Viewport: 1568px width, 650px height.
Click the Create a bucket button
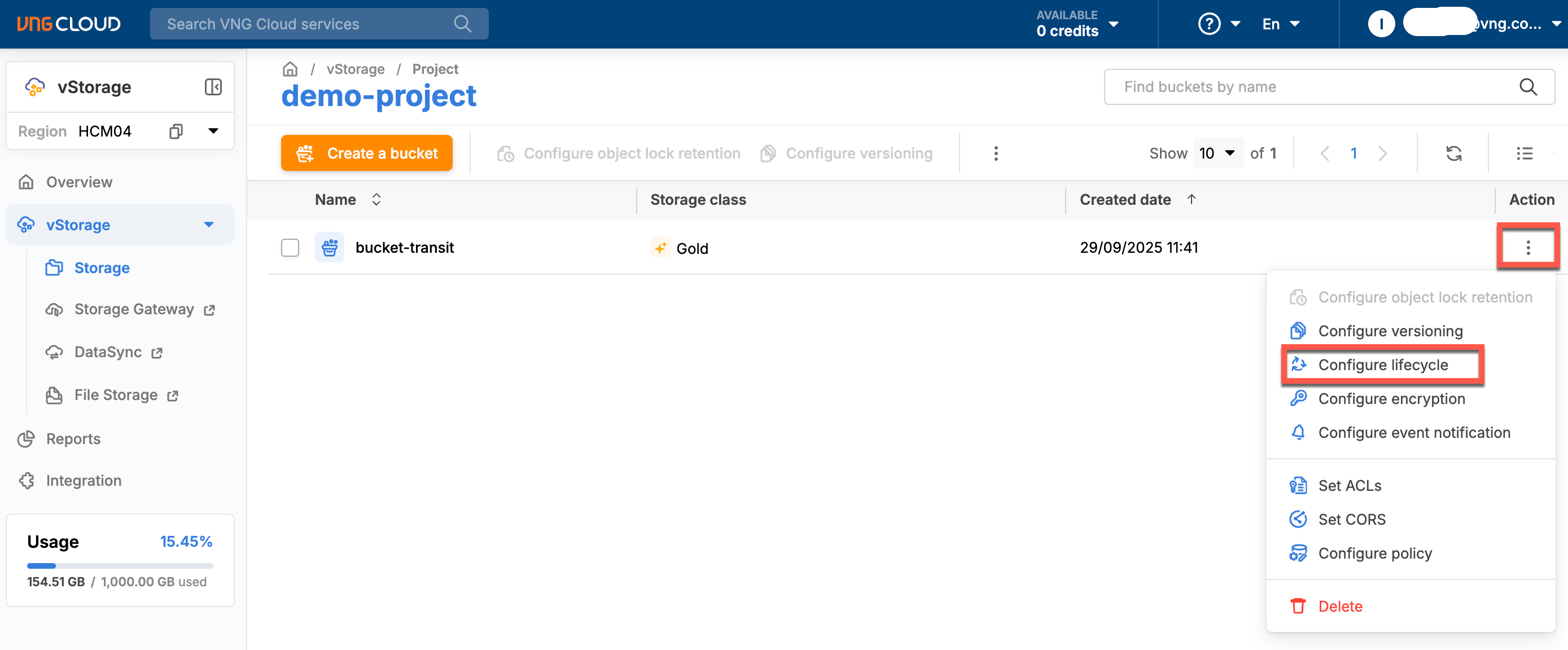click(x=366, y=153)
